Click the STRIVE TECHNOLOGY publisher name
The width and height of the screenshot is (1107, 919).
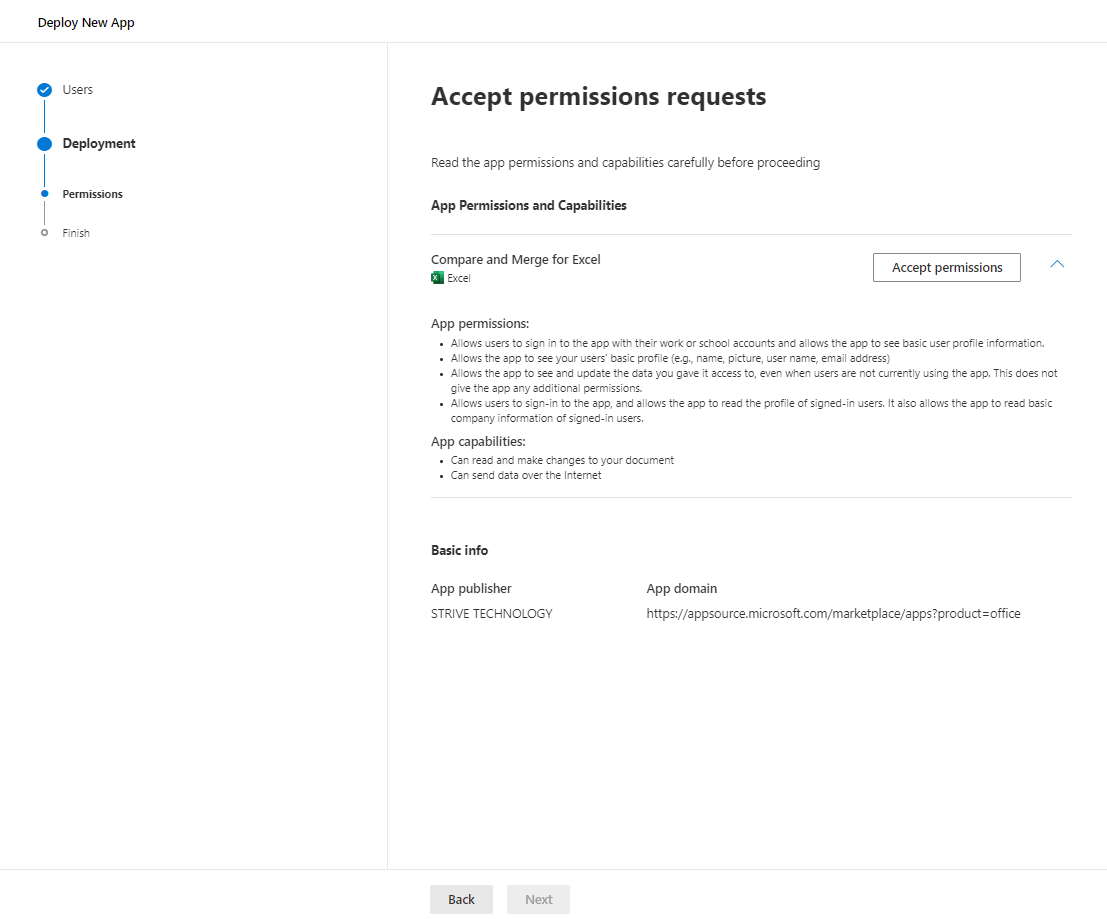(x=491, y=613)
